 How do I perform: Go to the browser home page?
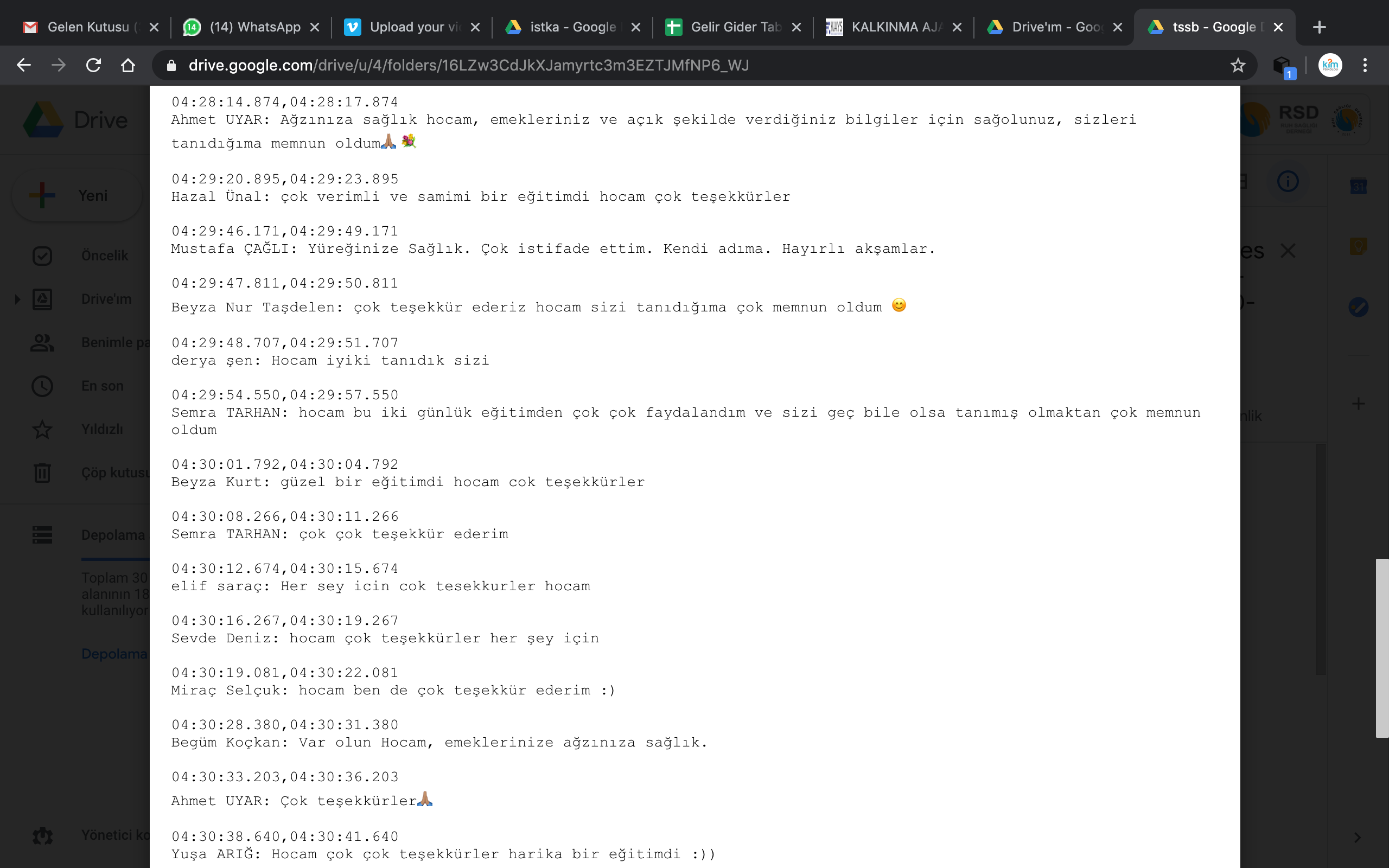[x=128, y=66]
